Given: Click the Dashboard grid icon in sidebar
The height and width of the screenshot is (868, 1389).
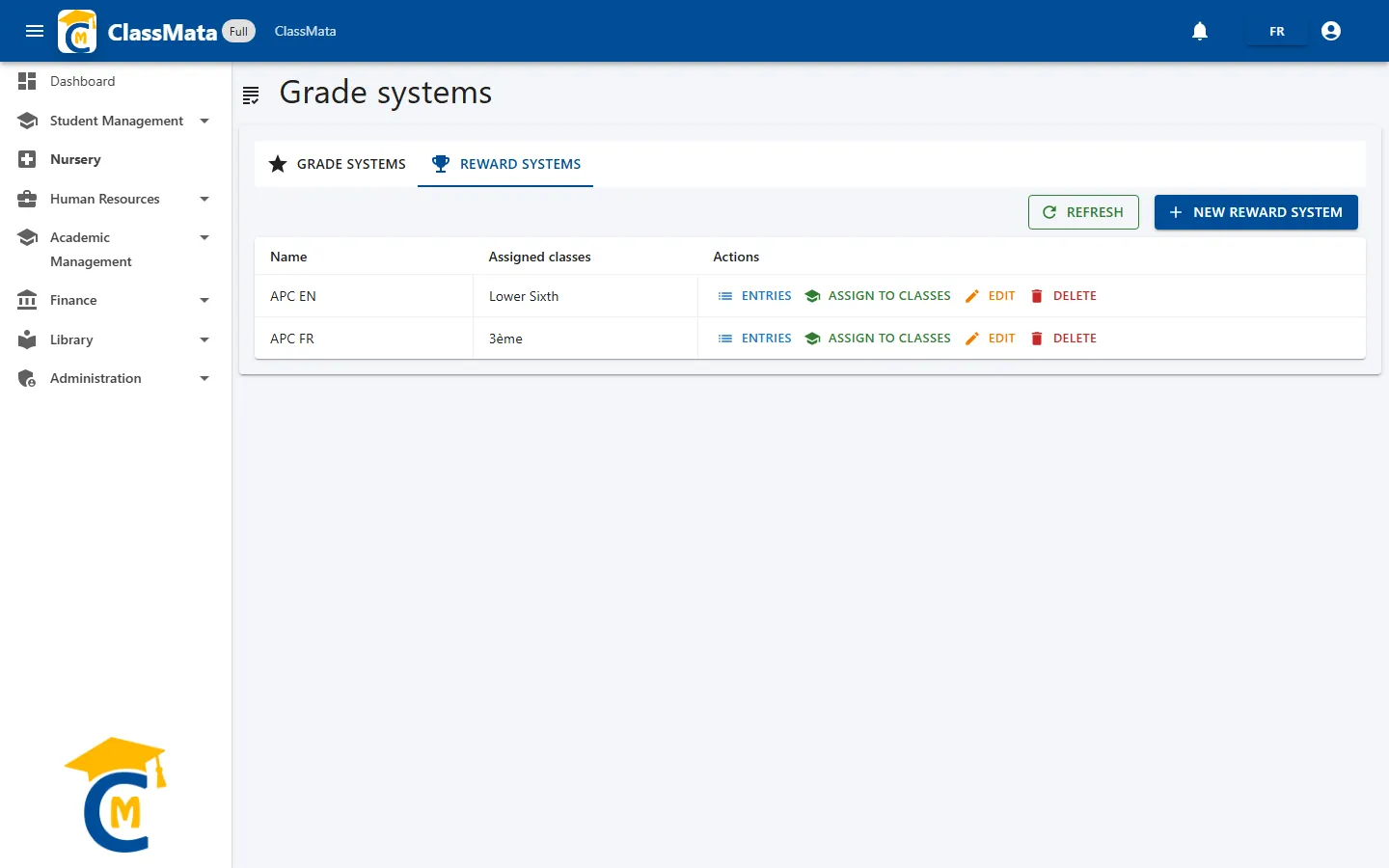Looking at the screenshot, I should coord(27,81).
